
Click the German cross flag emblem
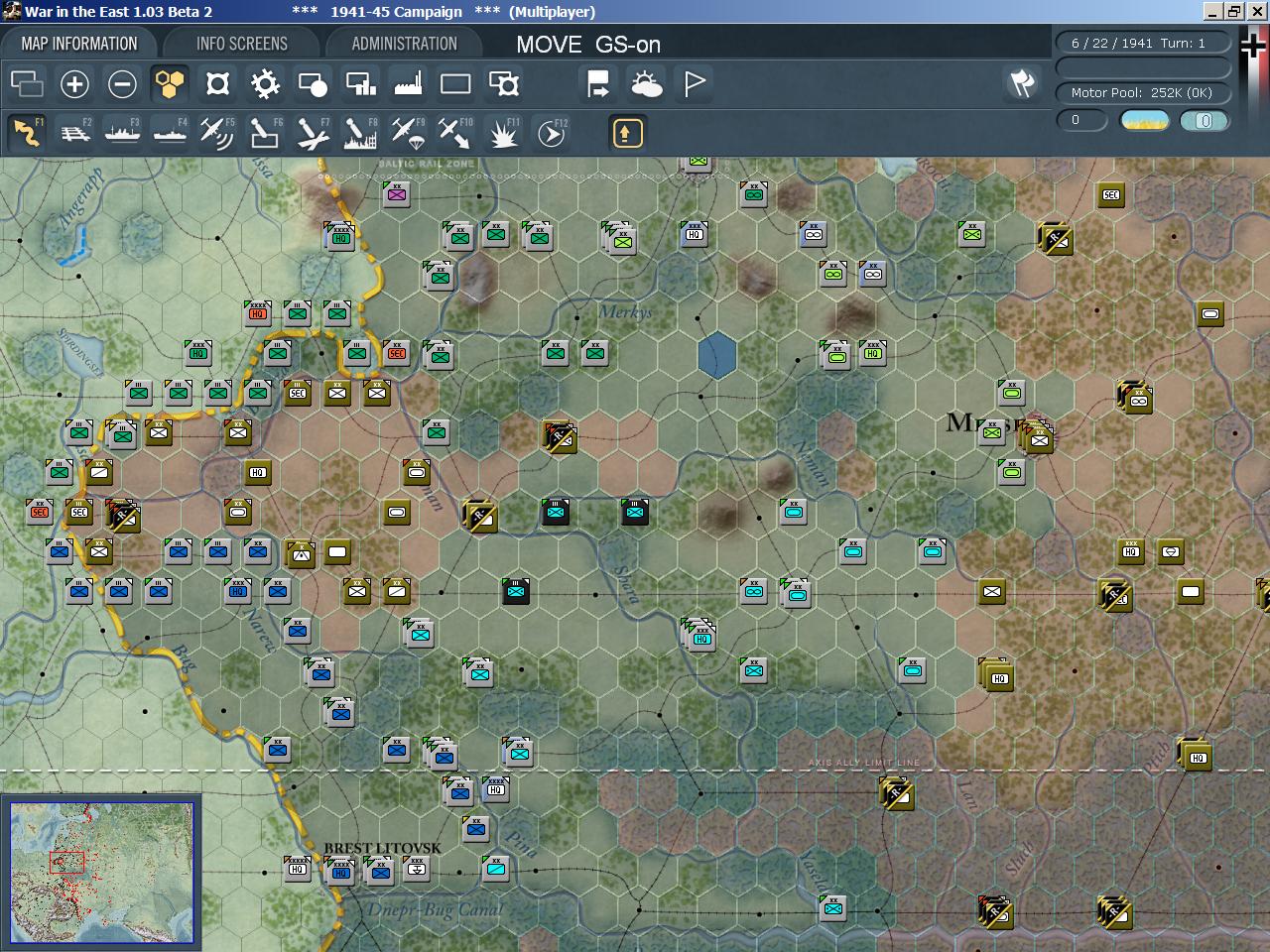[x=1253, y=47]
